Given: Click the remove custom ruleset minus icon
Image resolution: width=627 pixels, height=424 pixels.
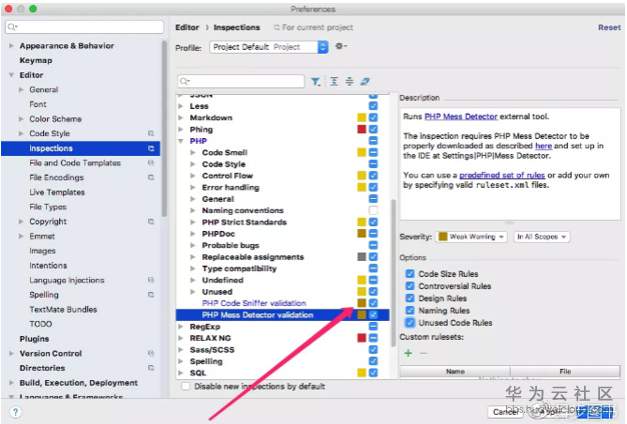Looking at the screenshot, I should (x=423, y=353).
